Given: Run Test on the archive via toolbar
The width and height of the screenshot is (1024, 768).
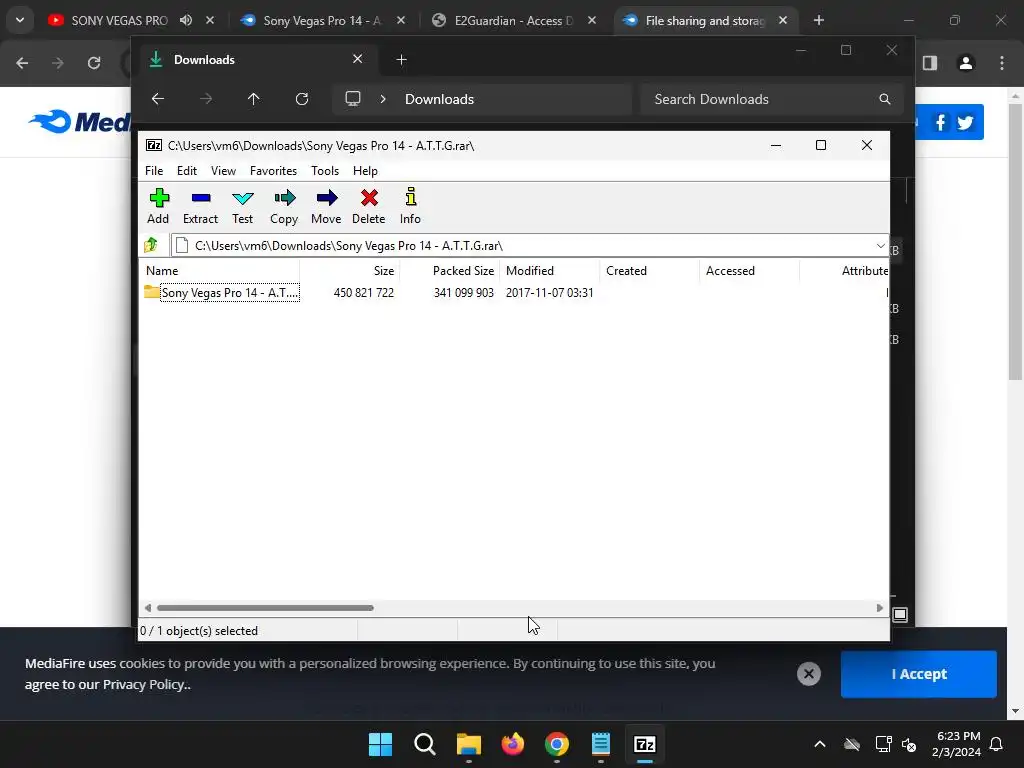Looking at the screenshot, I should point(242,206).
